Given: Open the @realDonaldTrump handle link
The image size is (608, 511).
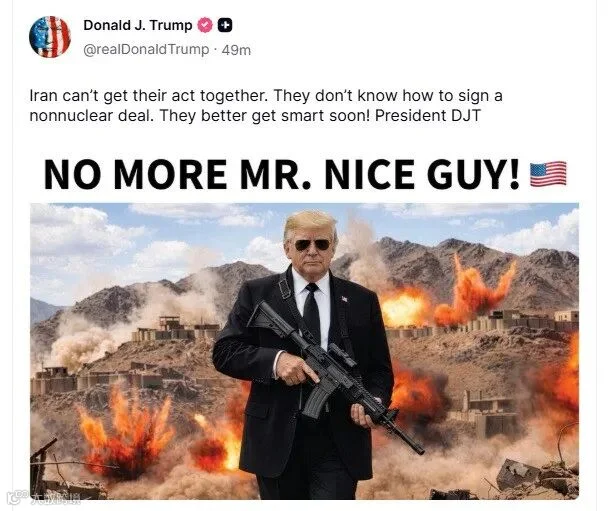Looking at the screenshot, I should (146, 50).
